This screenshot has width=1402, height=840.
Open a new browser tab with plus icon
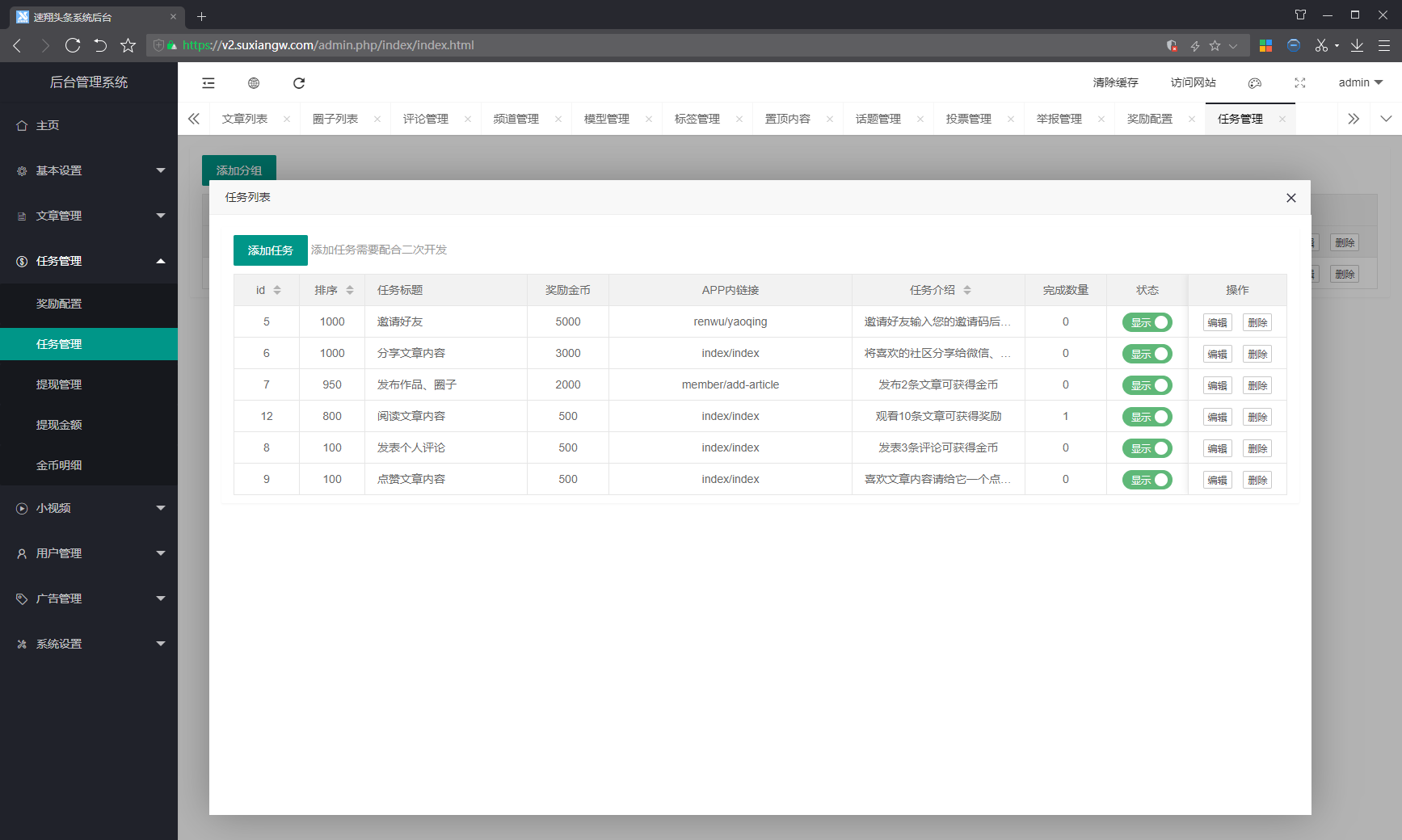pos(202,16)
